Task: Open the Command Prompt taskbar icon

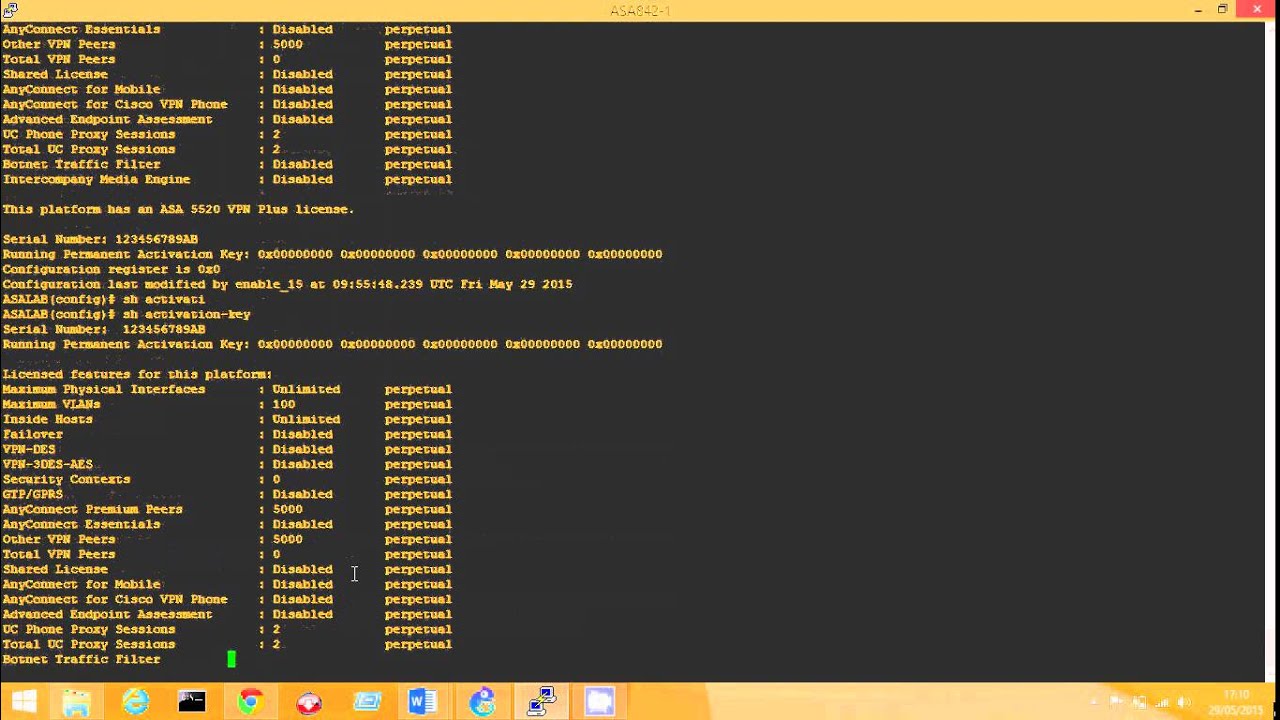Action: coord(192,702)
